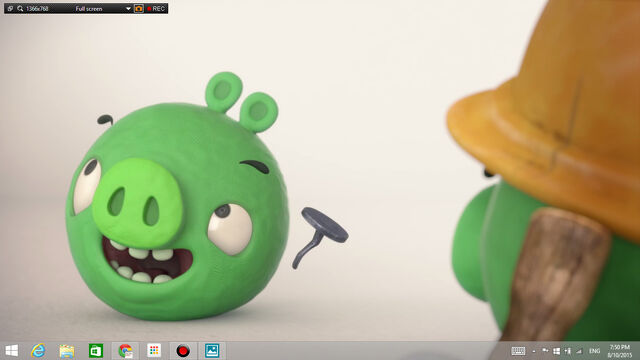Click the REC record button
The image size is (640, 360).
156,9
